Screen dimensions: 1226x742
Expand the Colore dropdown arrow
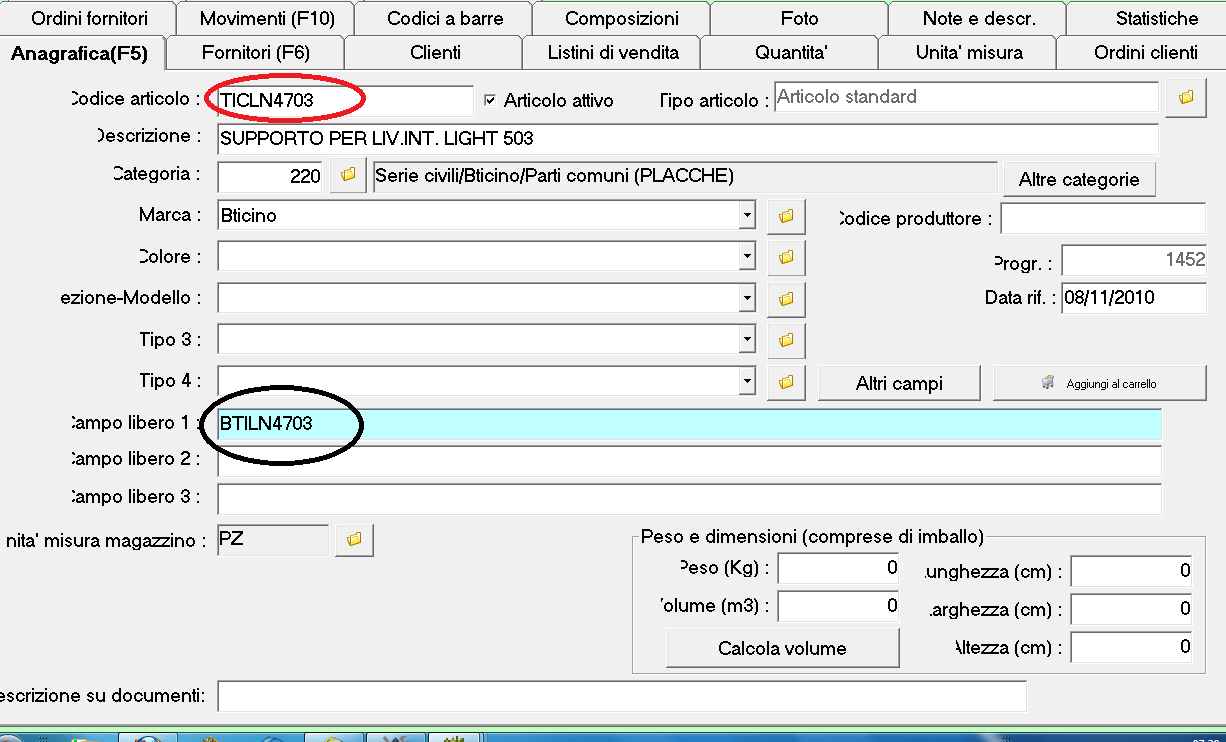pos(747,256)
